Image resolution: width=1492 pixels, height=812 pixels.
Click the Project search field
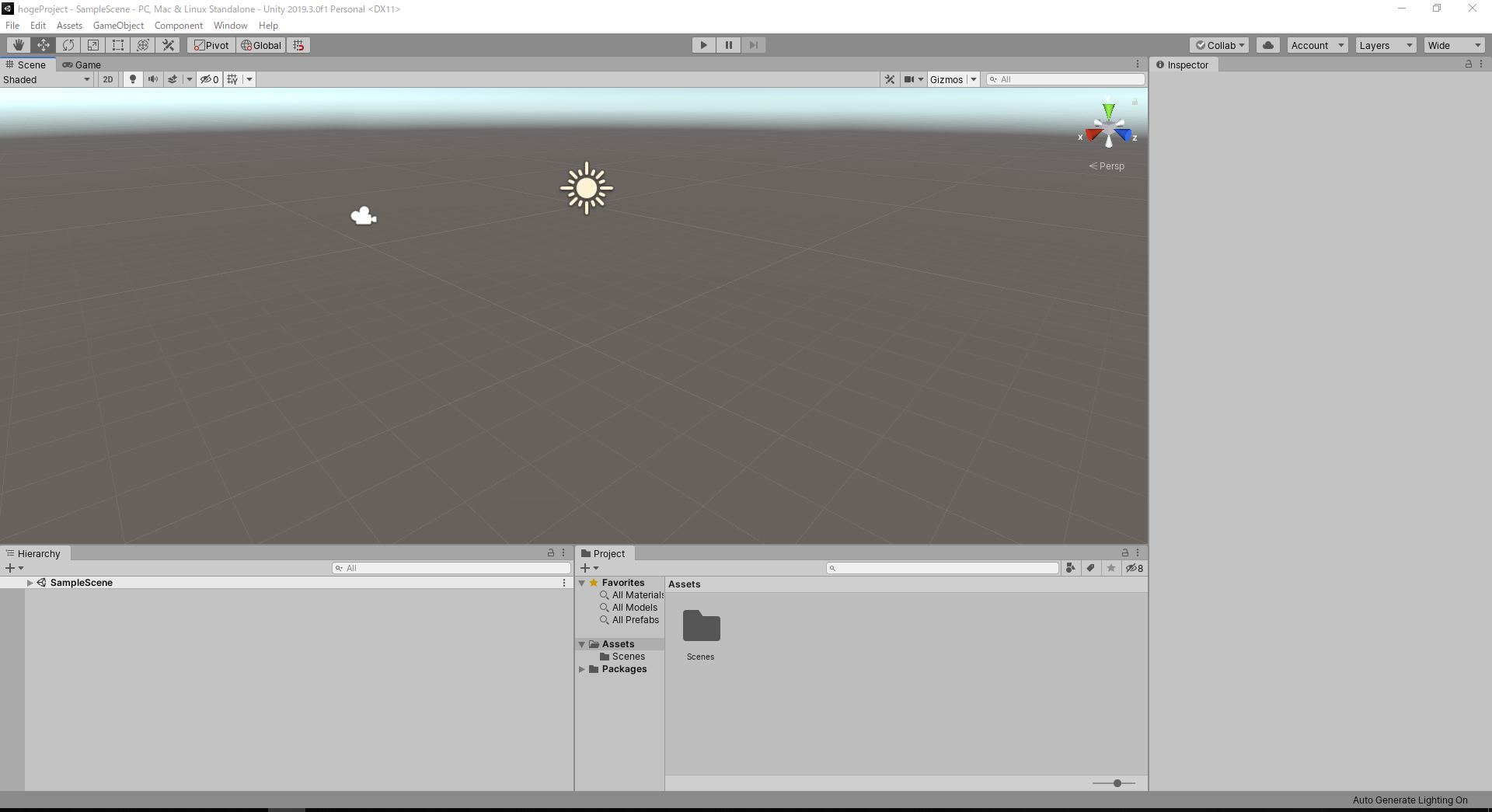[x=943, y=568]
